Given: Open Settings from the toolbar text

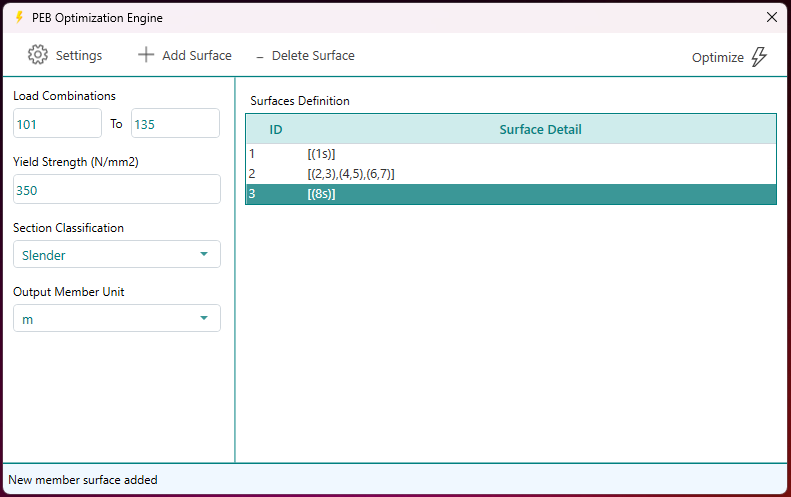Looking at the screenshot, I should coord(78,56).
